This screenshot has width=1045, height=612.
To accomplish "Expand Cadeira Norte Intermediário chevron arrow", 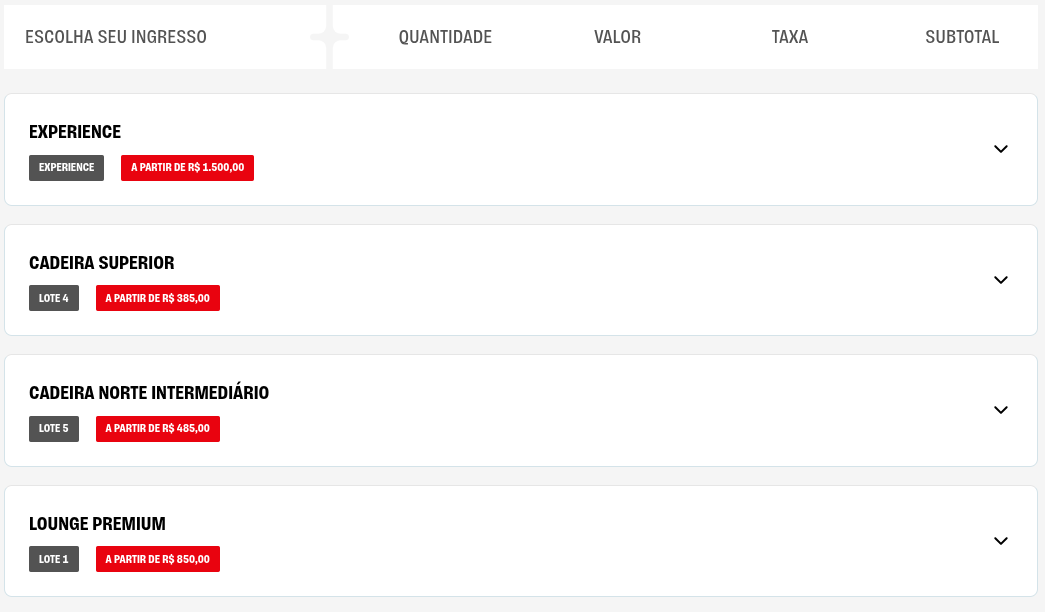I will point(1001,410).
